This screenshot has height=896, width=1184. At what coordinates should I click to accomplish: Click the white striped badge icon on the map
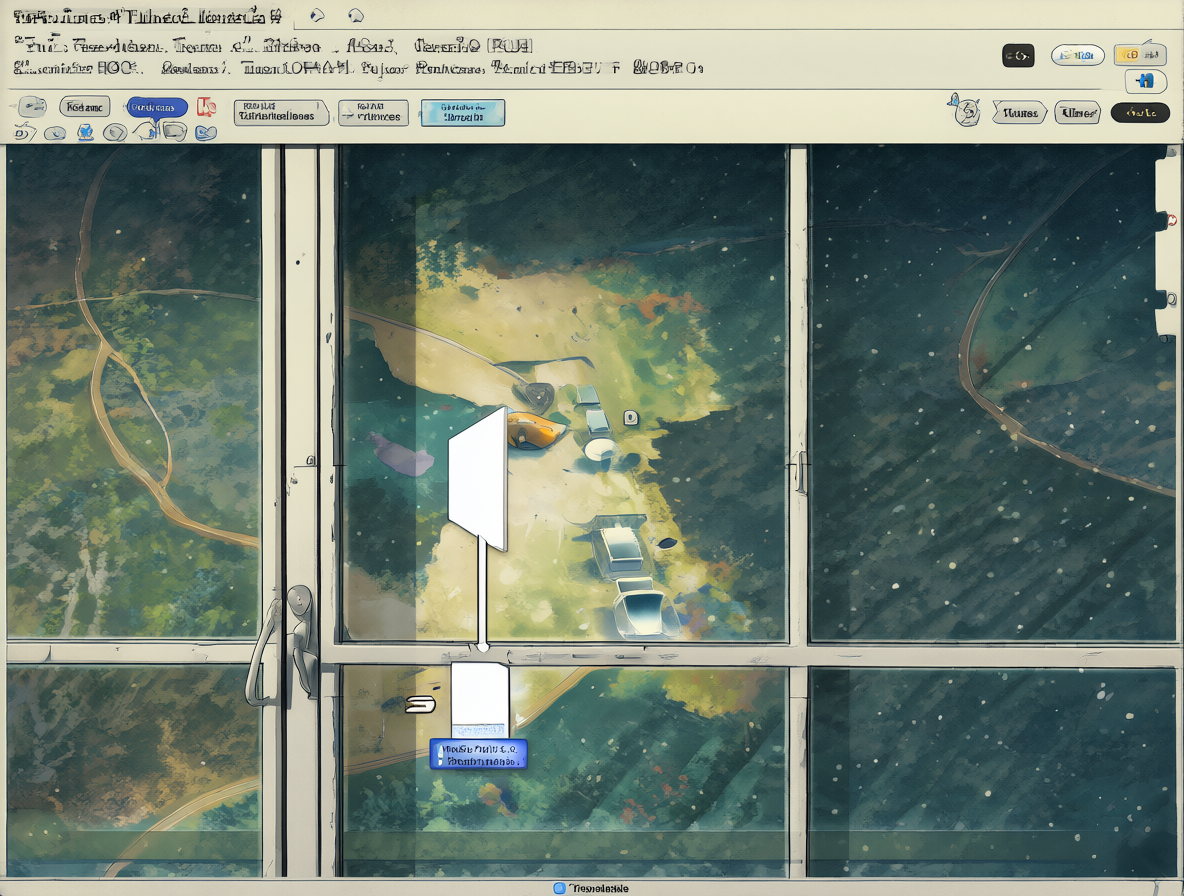pos(421,704)
